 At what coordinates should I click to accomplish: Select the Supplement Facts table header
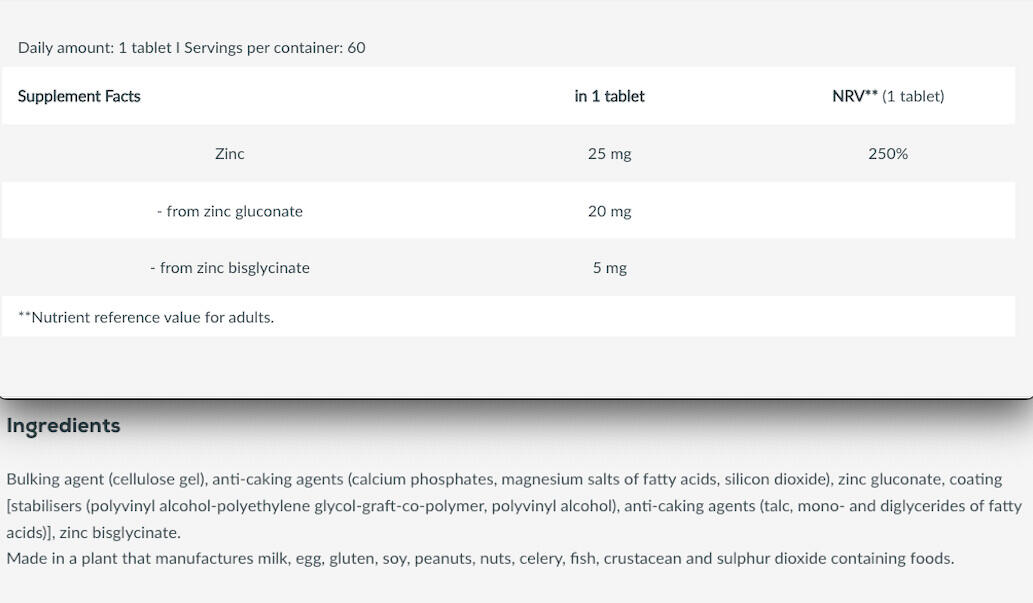tap(79, 96)
